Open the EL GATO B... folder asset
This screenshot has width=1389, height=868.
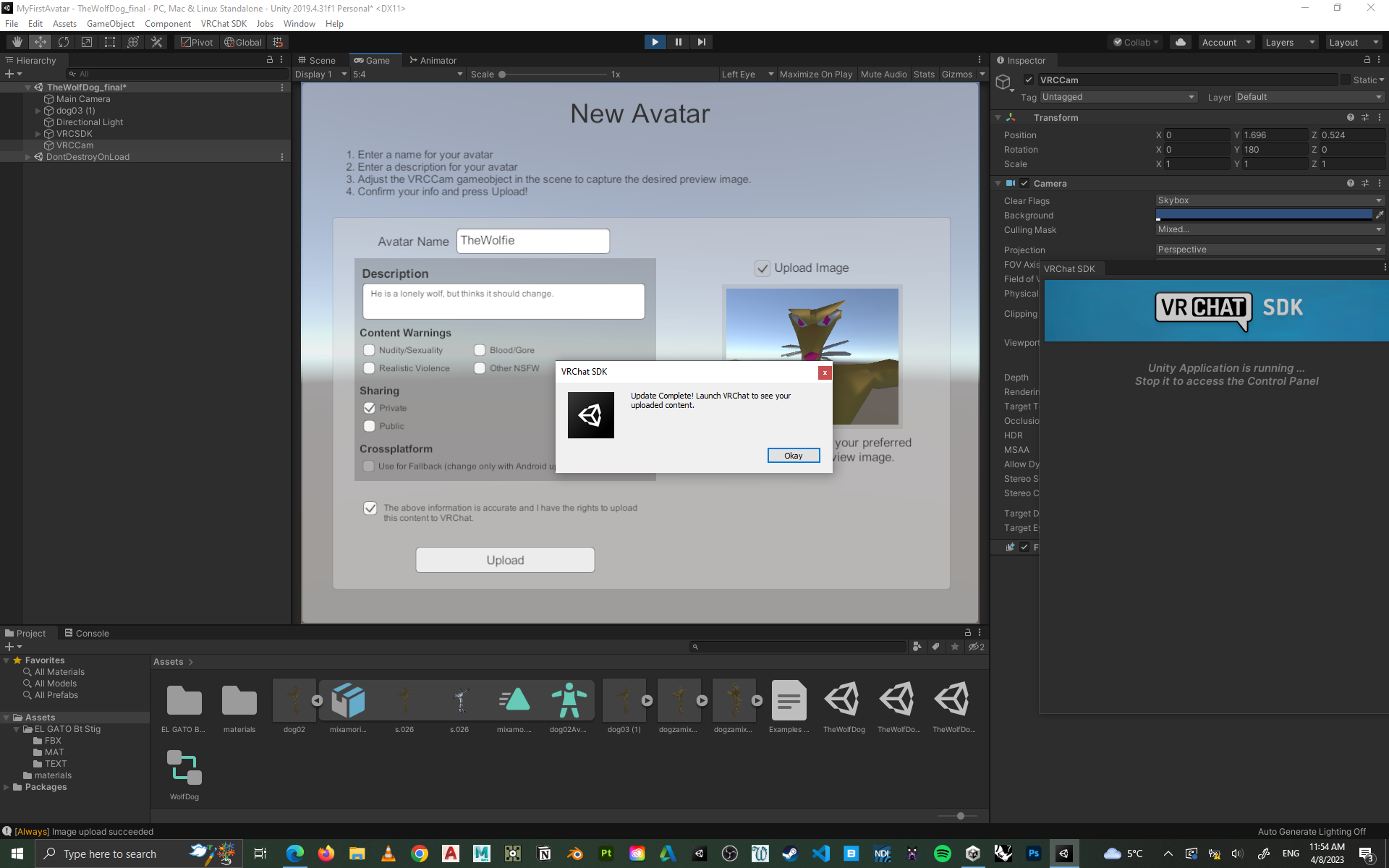coord(183,707)
